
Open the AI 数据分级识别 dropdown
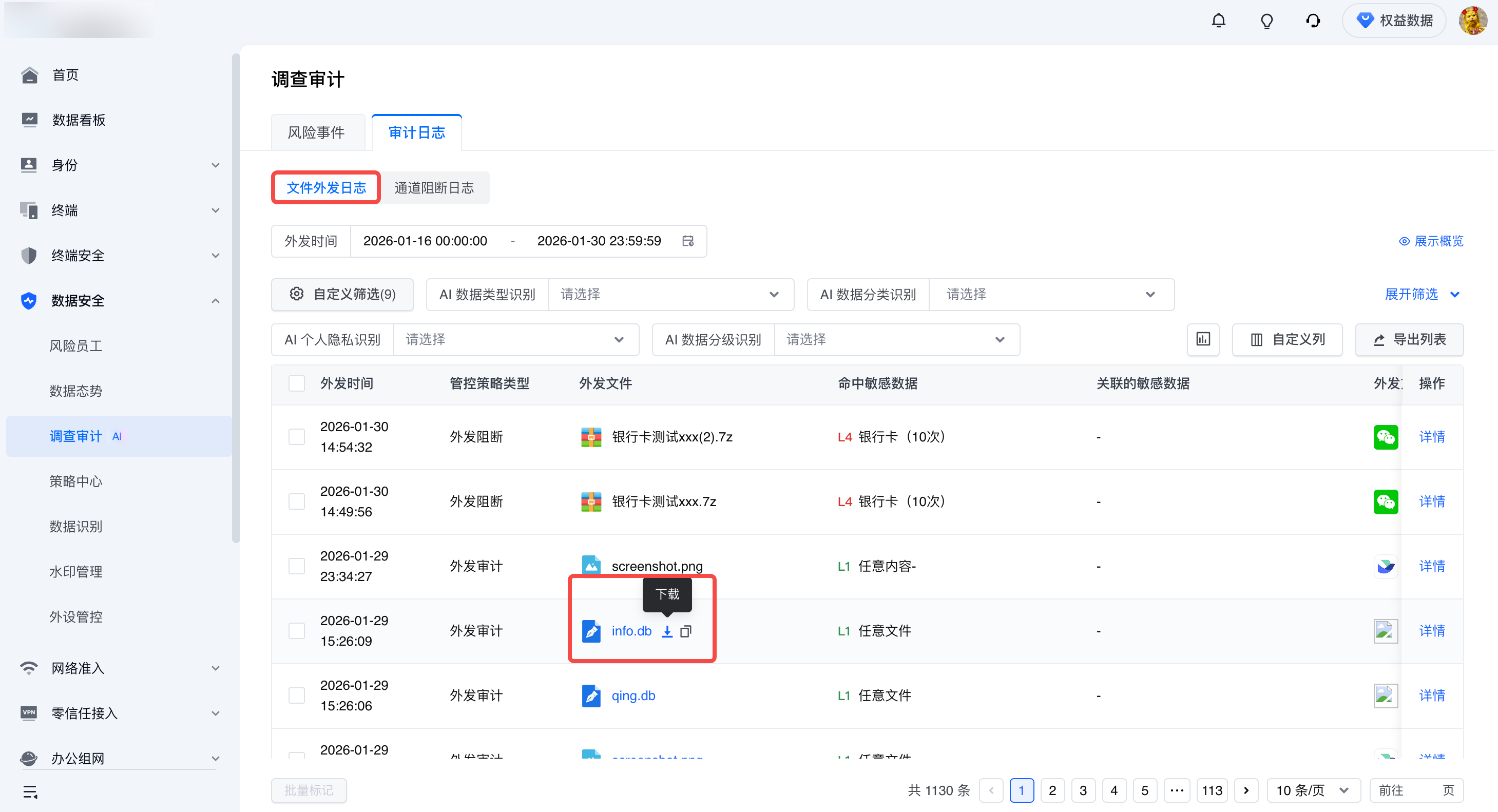pyautogui.click(x=896, y=339)
